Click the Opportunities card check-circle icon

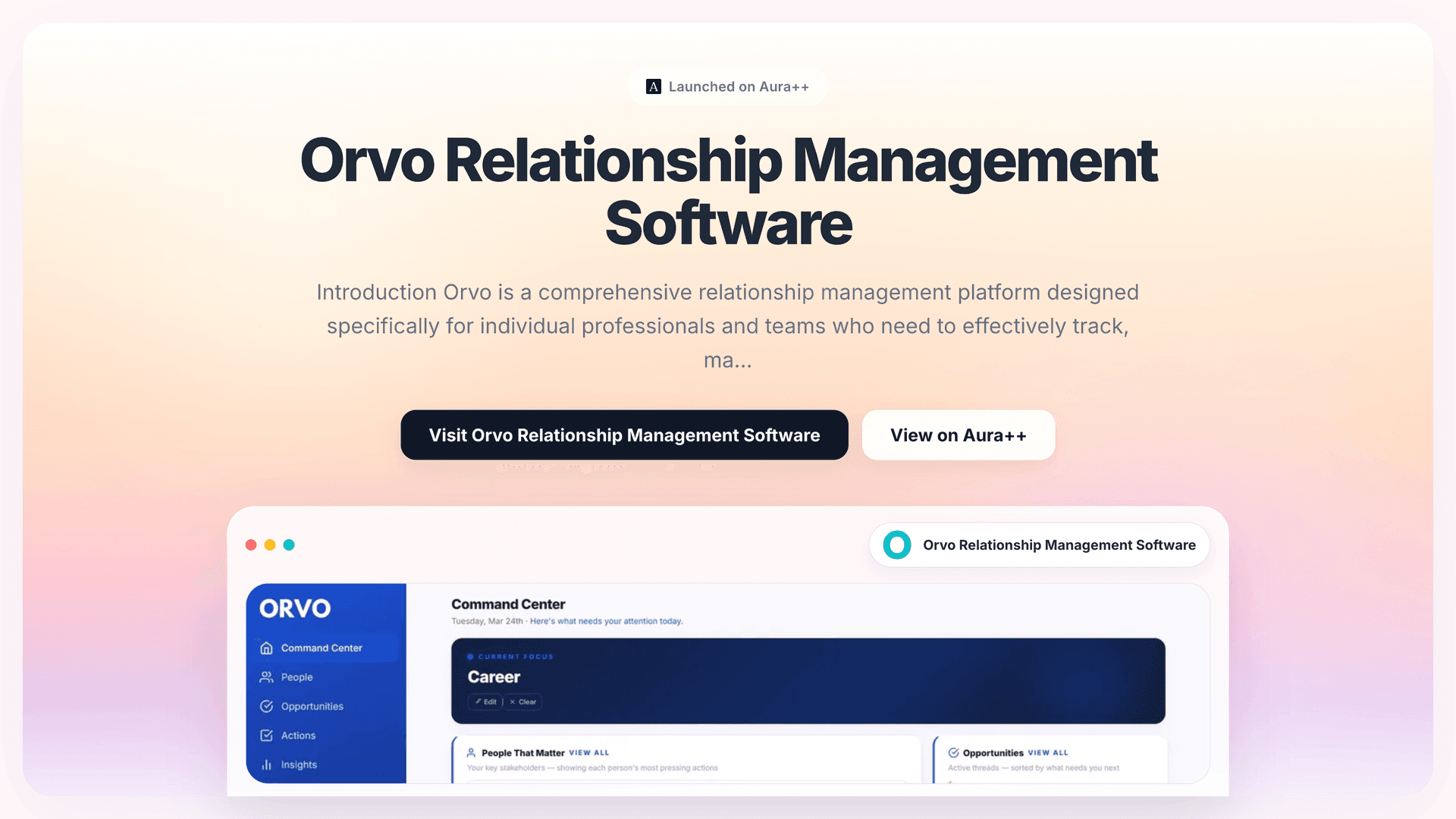click(953, 753)
